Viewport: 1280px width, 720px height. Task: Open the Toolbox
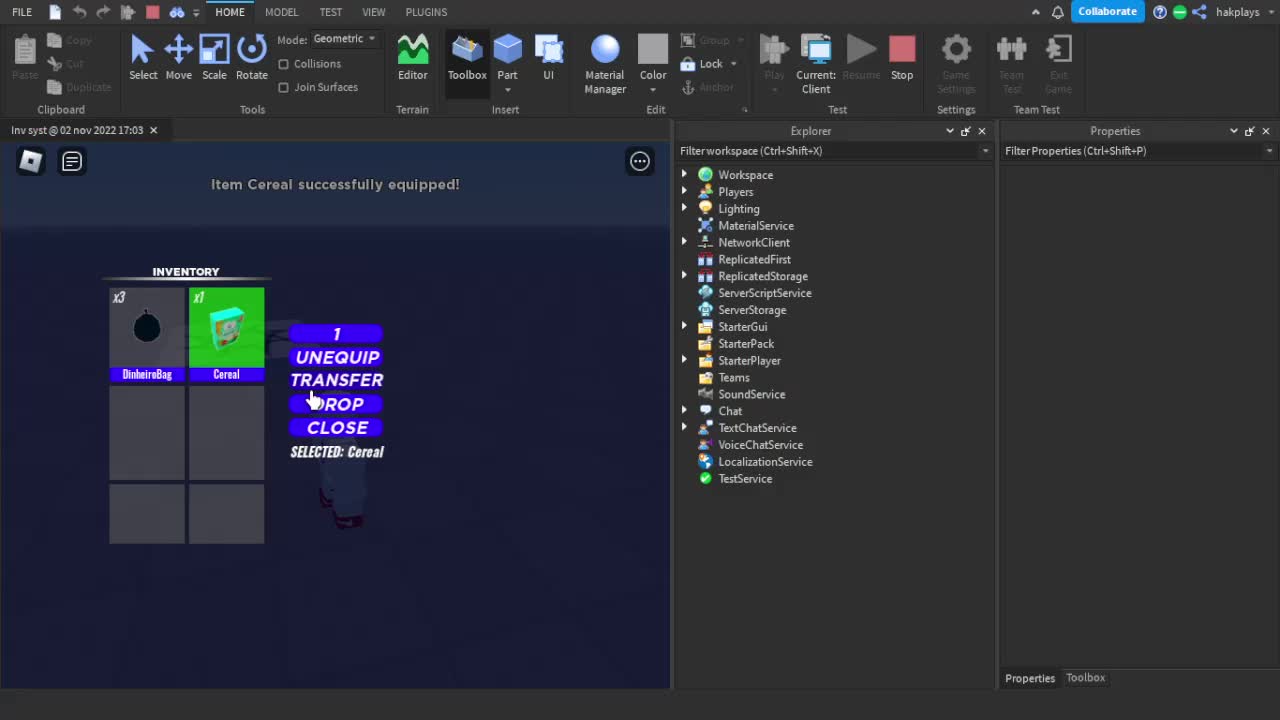pos(466,60)
